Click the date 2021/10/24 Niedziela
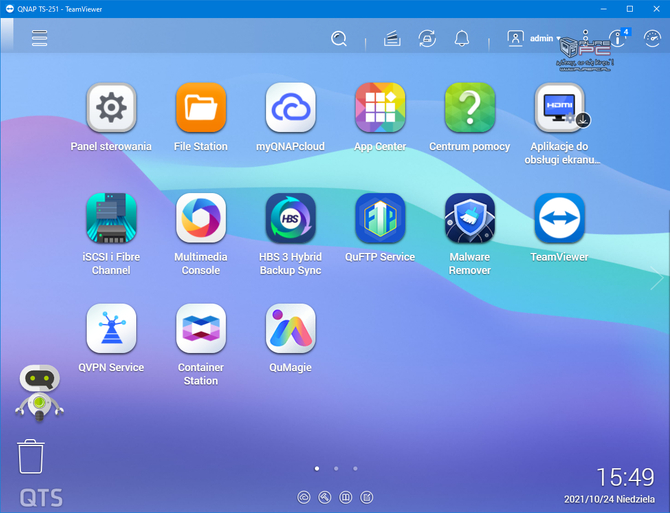 point(609,499)
